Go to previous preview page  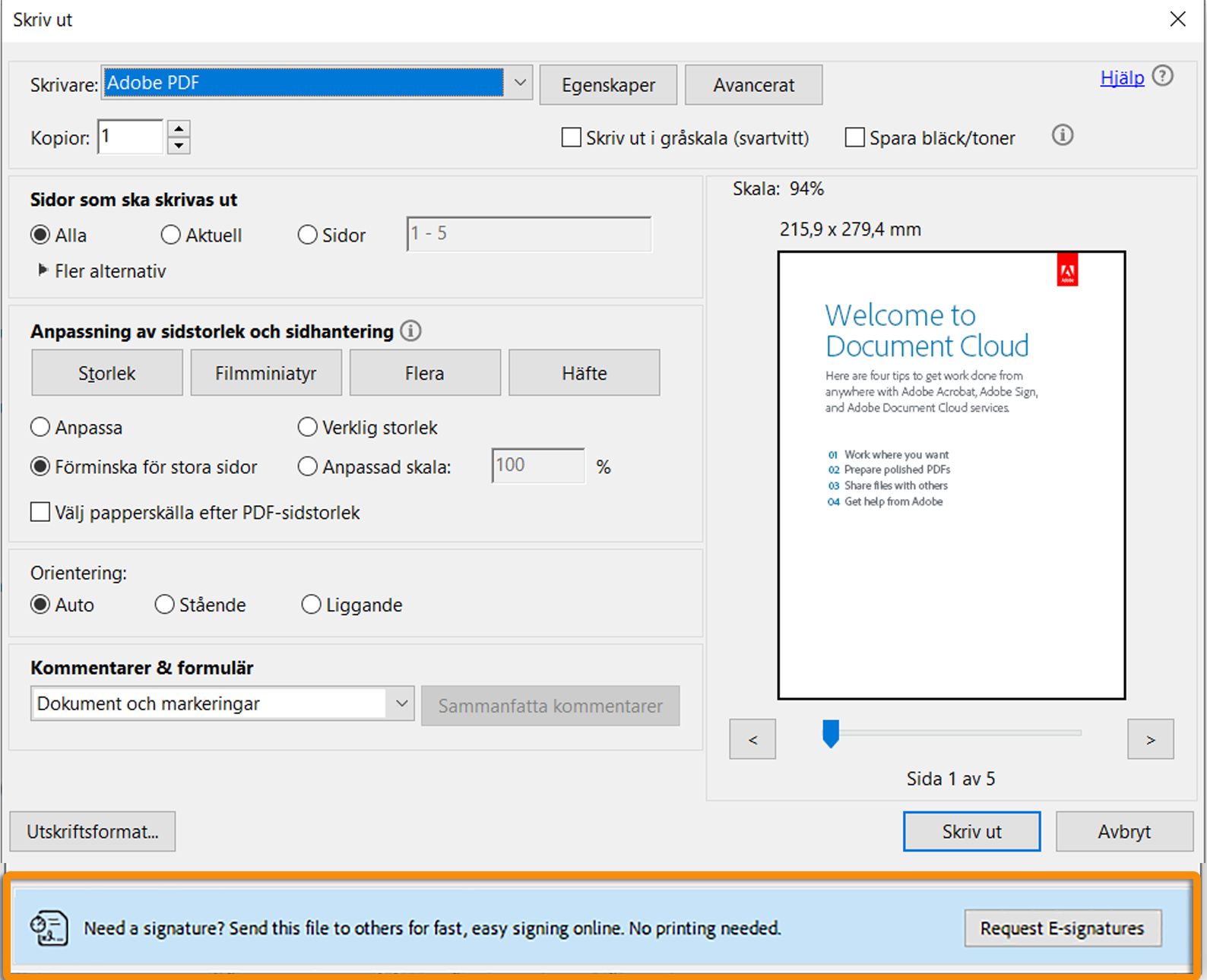(x=752, y=739)
